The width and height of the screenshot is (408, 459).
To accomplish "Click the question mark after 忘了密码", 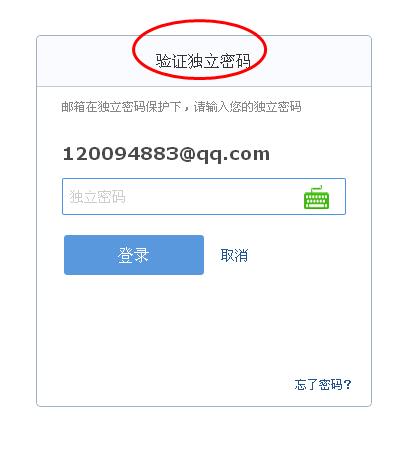I will click(347, 384).
